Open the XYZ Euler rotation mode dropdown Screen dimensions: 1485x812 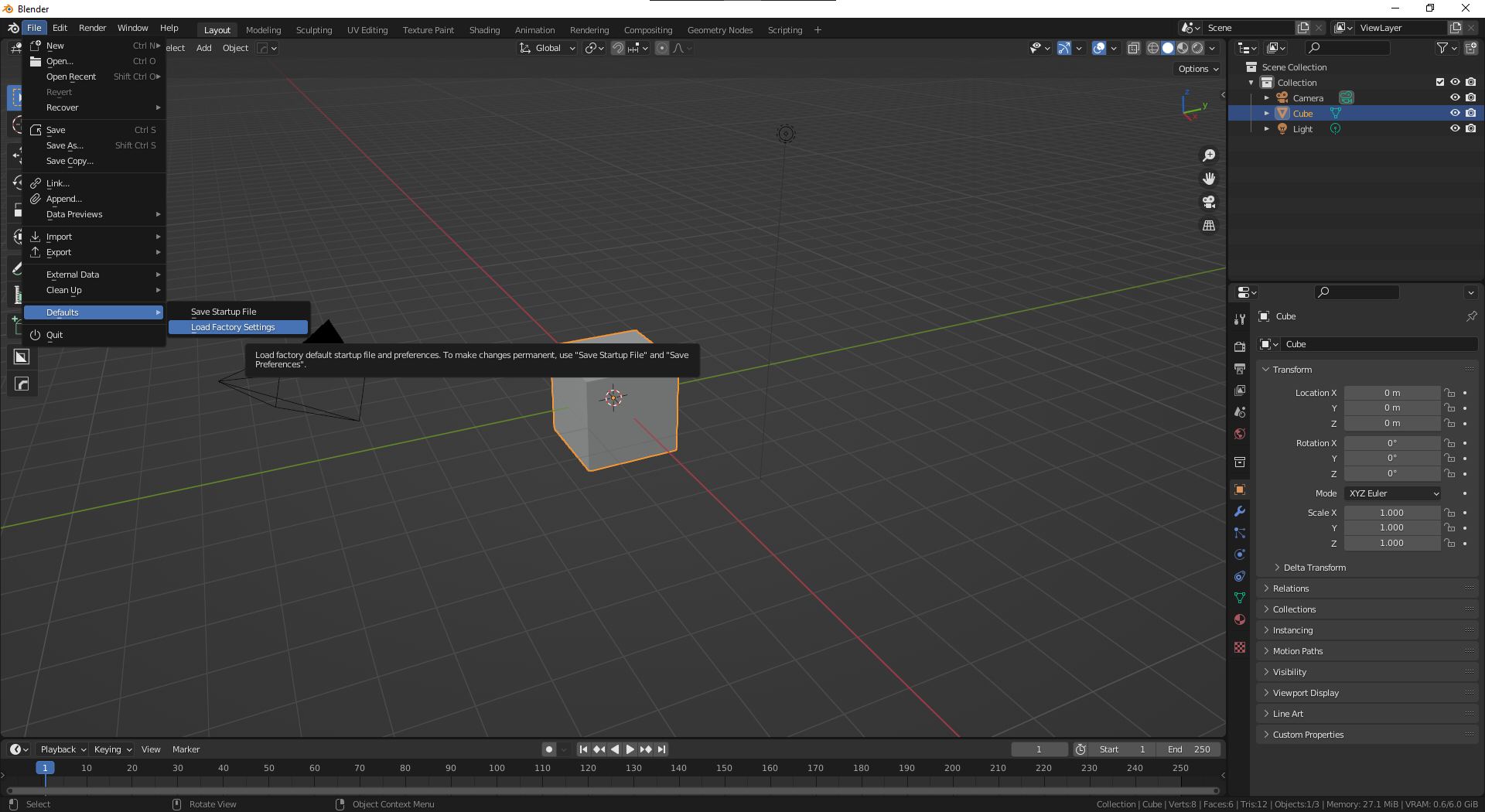[x=1393, y=493]
